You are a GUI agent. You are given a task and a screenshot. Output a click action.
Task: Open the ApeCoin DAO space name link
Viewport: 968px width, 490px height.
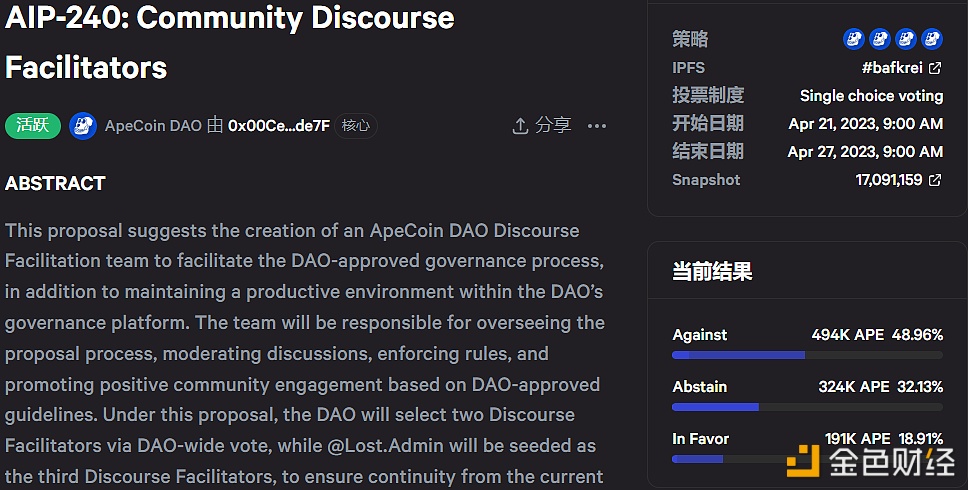click(153, 126)
